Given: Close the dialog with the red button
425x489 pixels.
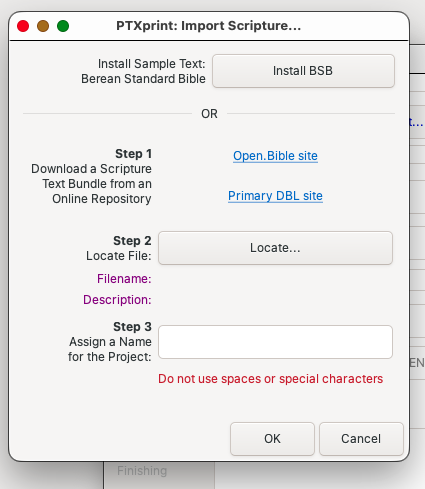Looking at the screenshot, I should point(23,26).
